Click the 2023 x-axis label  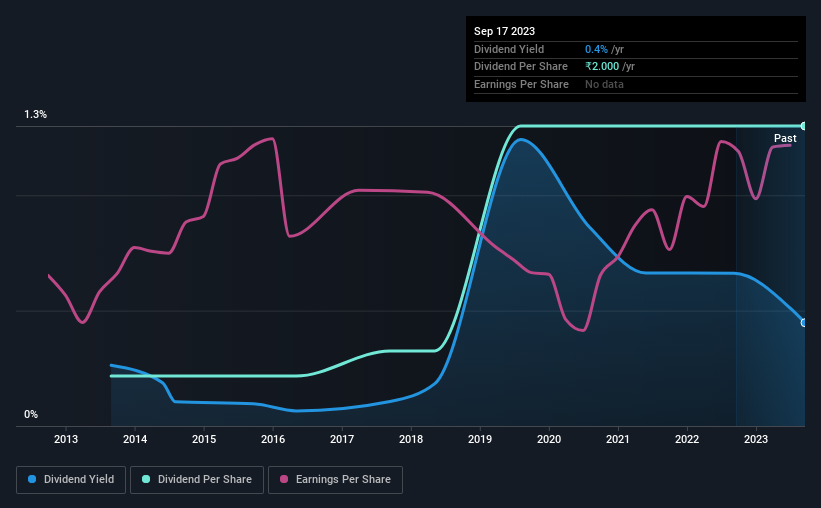[756, 439]
